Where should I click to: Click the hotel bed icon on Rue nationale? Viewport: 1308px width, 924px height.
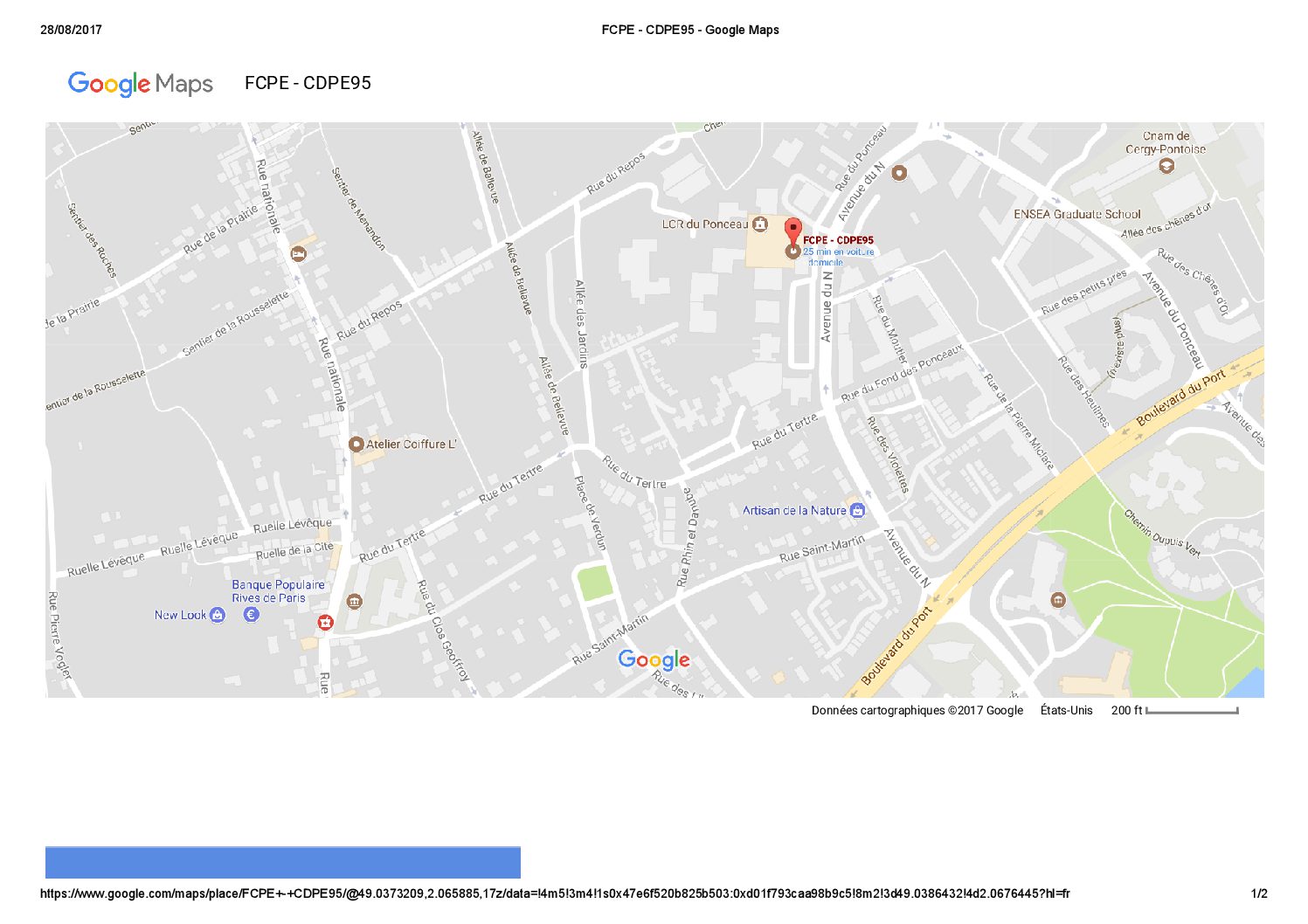[x=299, y=254]
